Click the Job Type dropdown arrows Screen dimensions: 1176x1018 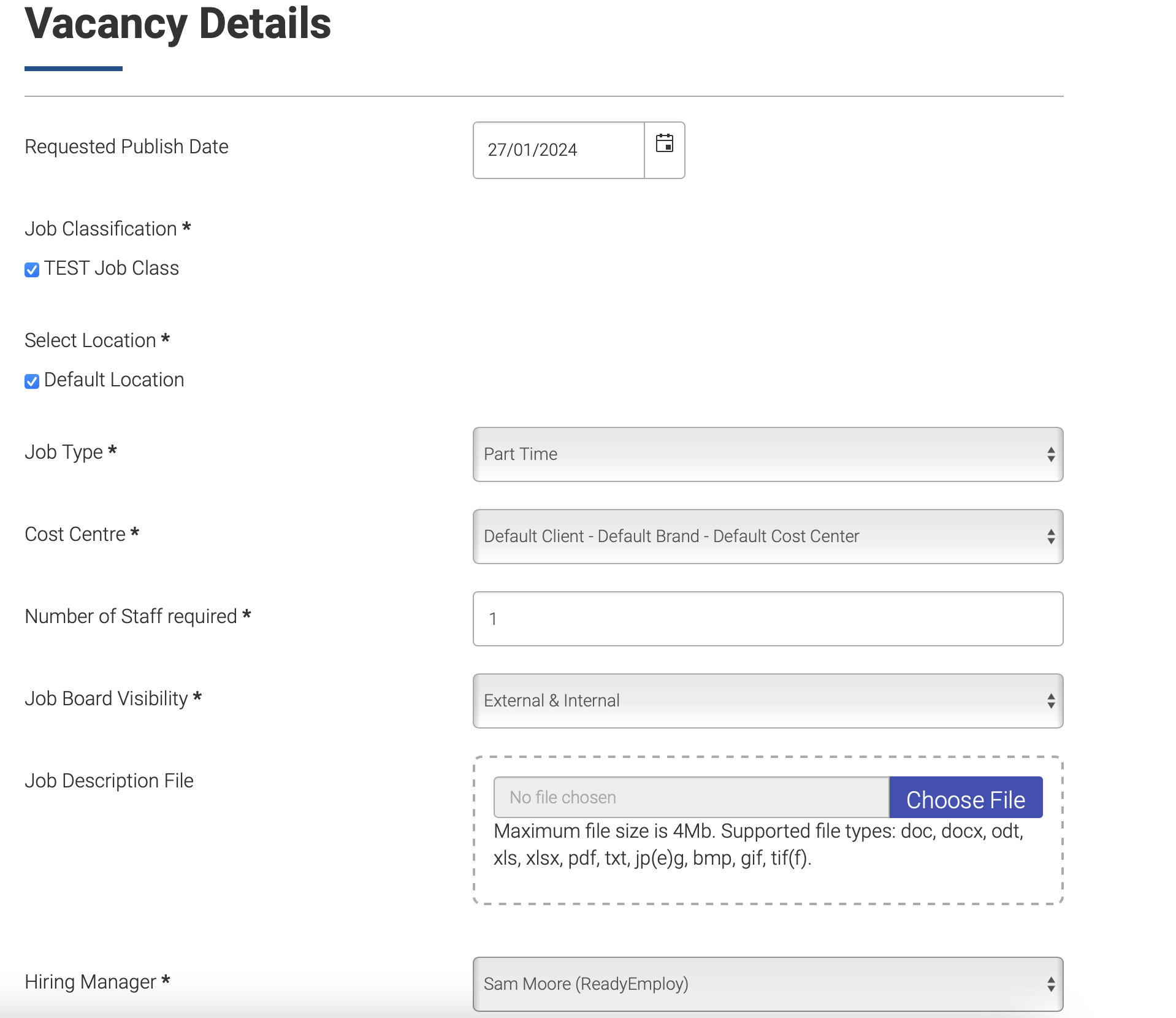(1050, 454)
